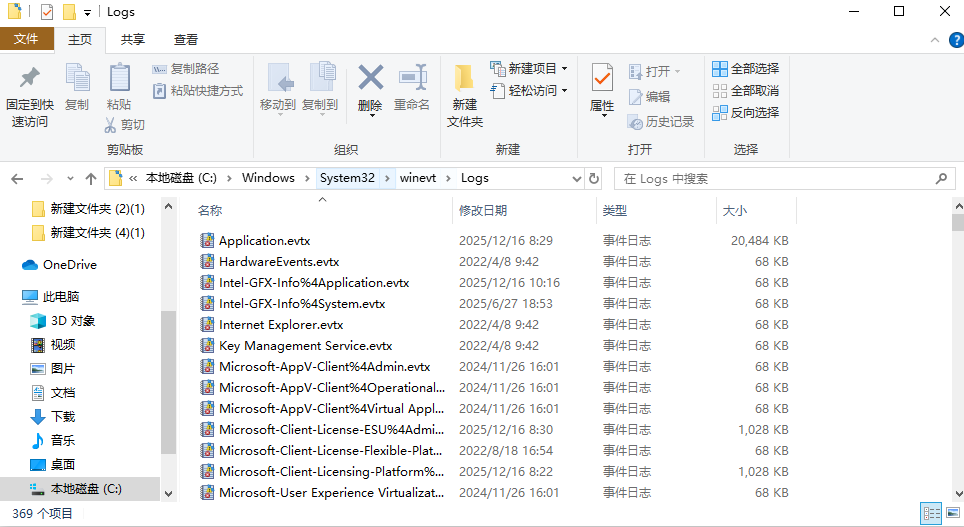Click Select none (全部取消)
Viewport: 964px width, 527px height.
pyautogui.click(x=745, y=91)
